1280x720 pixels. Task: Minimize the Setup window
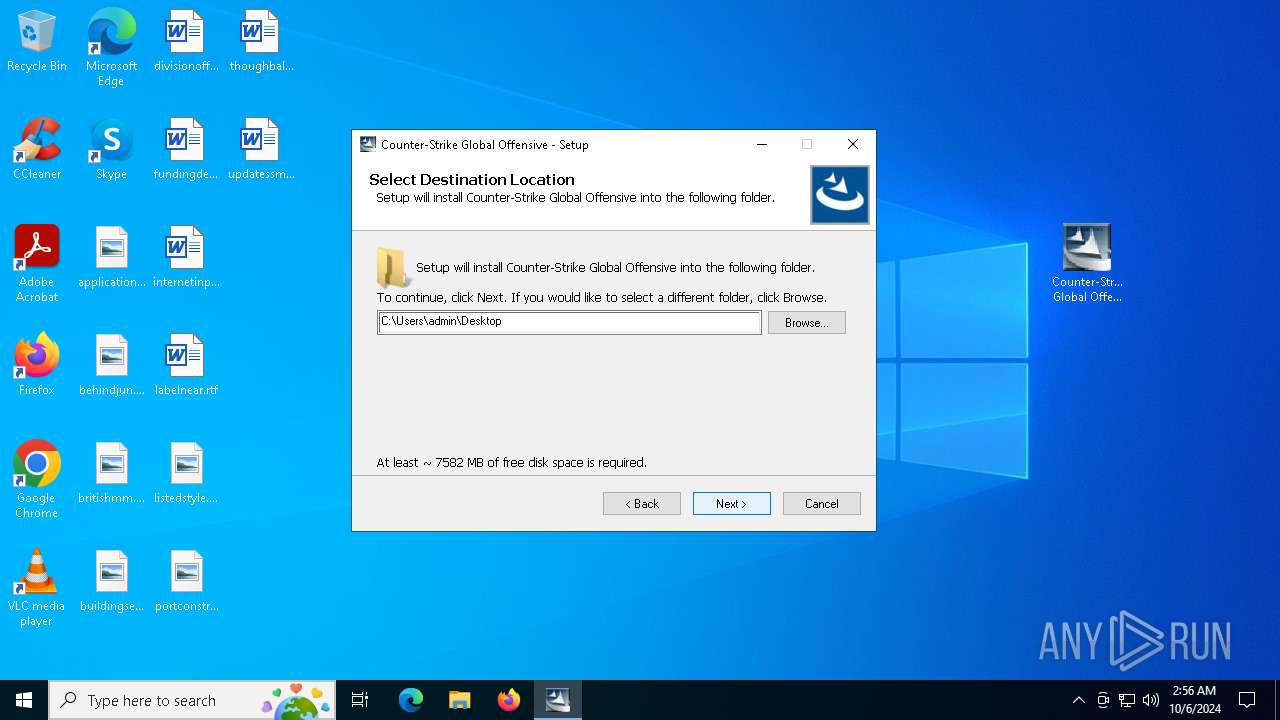(x=762, y=144)
